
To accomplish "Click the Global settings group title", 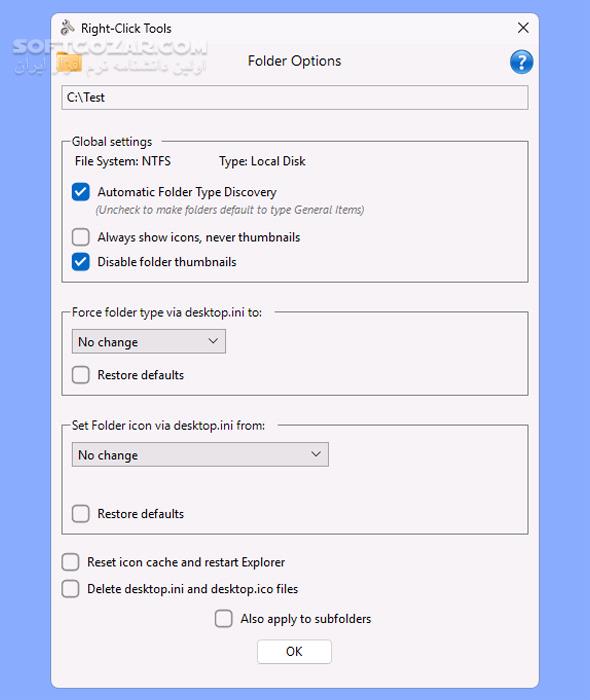I will click(112, 142).
